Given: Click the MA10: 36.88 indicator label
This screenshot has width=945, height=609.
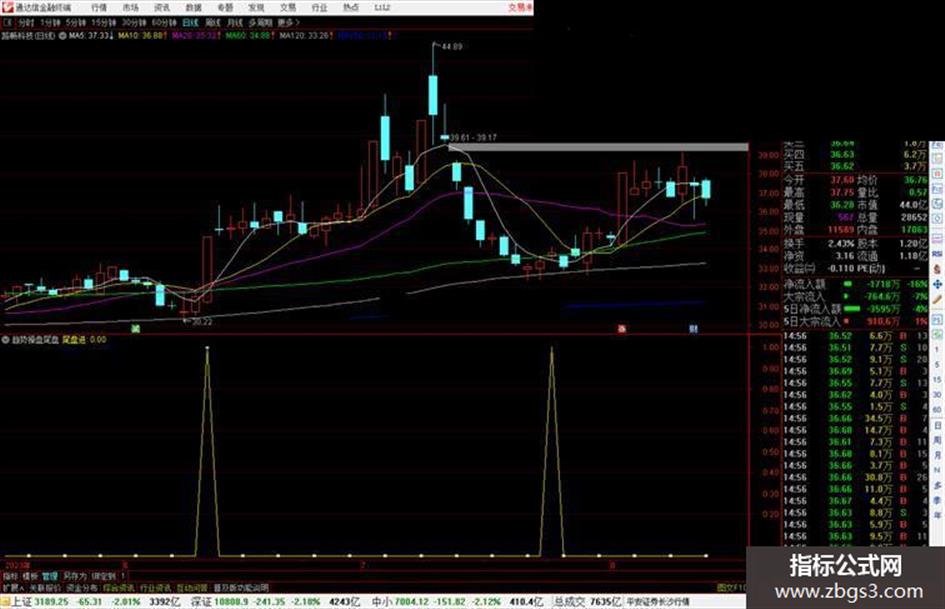Looking at the screenshot, I should pos(142,36).
